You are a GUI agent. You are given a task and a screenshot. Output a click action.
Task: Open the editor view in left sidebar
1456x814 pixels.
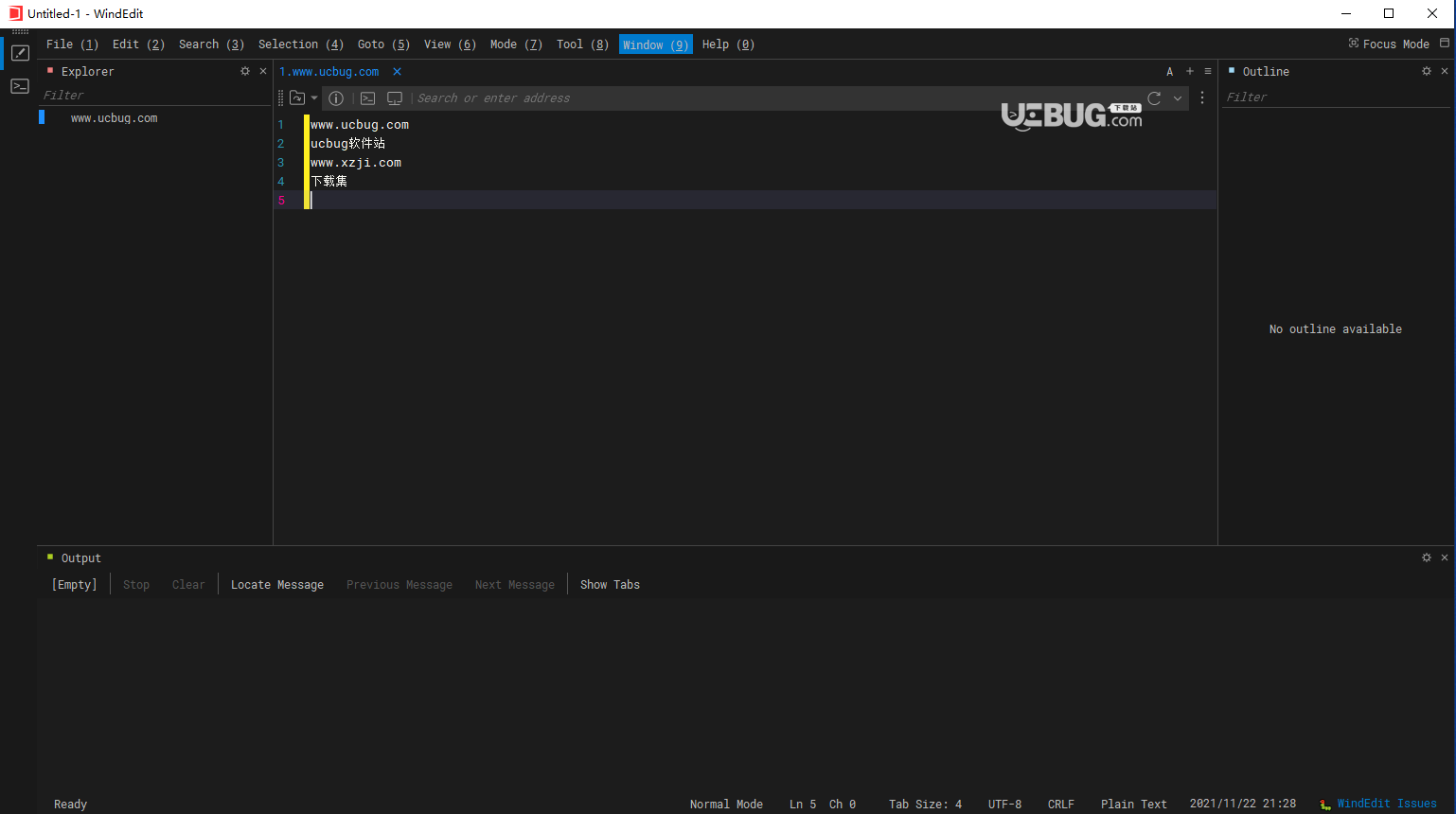click(20, 54)
